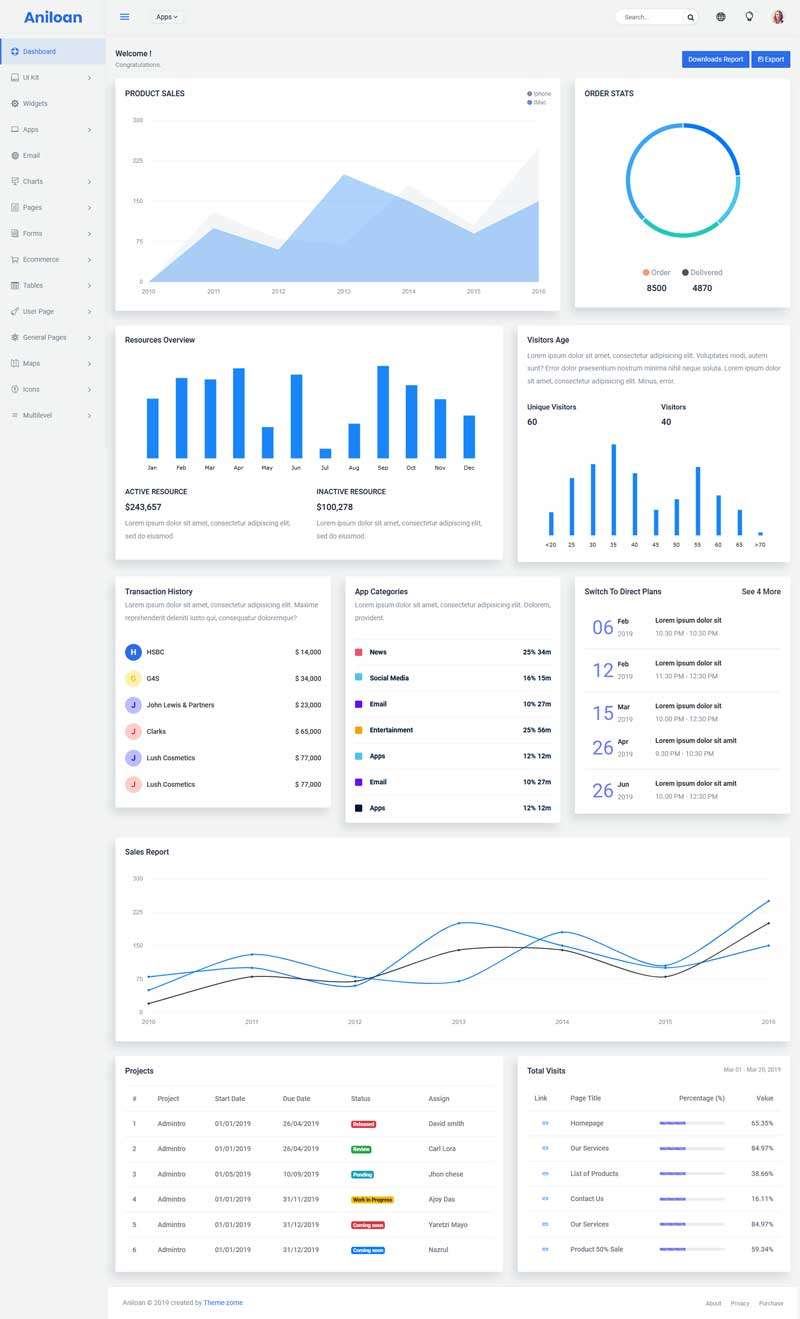This screenshot has height=1319, width=800.
Task: Select Dashboard in the sidebar
Action: pyautogui.click(x=40, y=51)
